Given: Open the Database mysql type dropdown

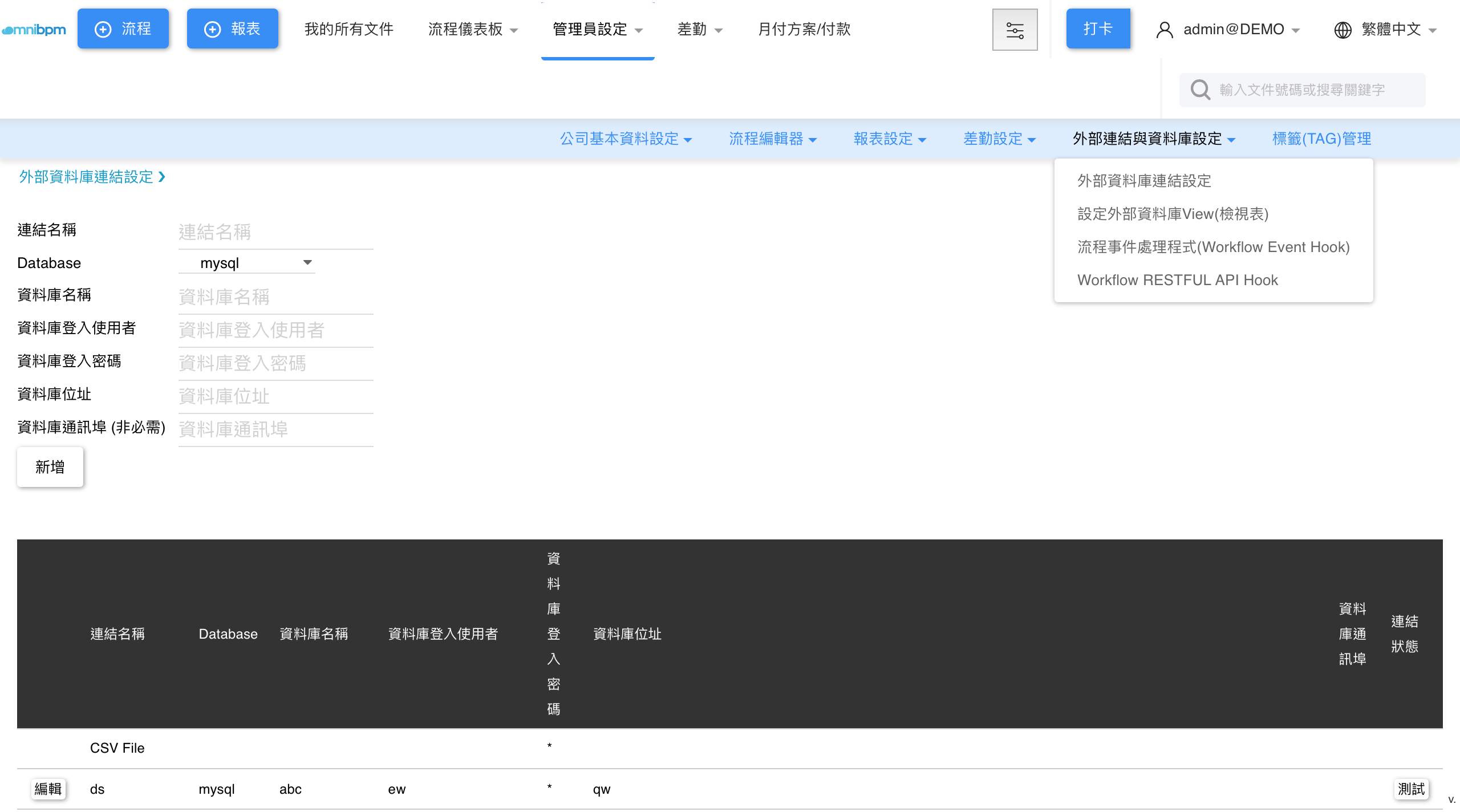Looking at the screenshot, I should [247, 263].
